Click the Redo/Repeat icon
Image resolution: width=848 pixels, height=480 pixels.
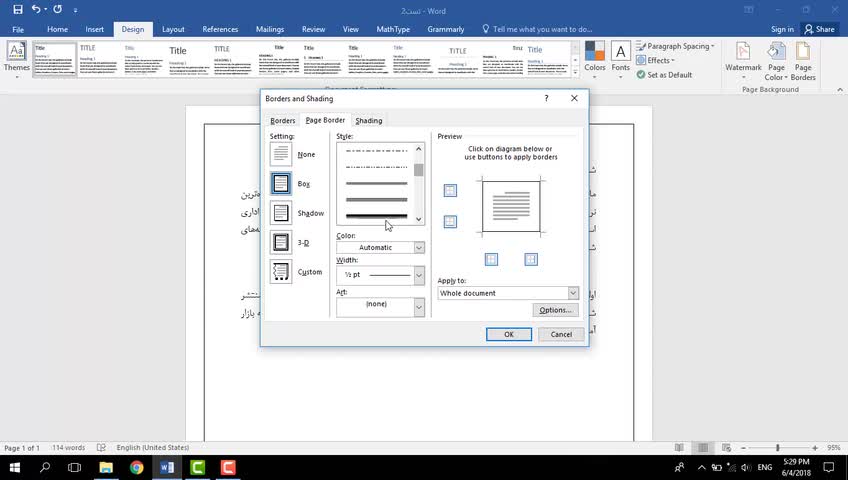pos(57,9)
